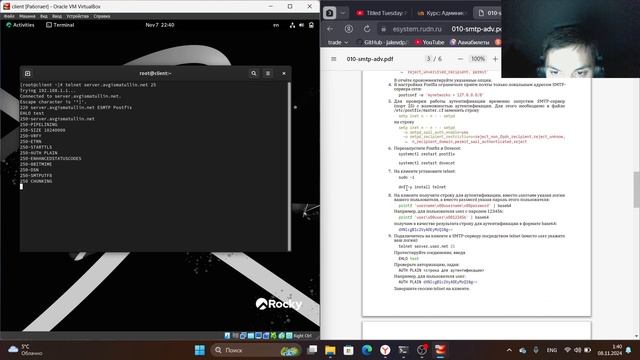Open the notifications bell icon
The image size is (640, 360).
629,350
